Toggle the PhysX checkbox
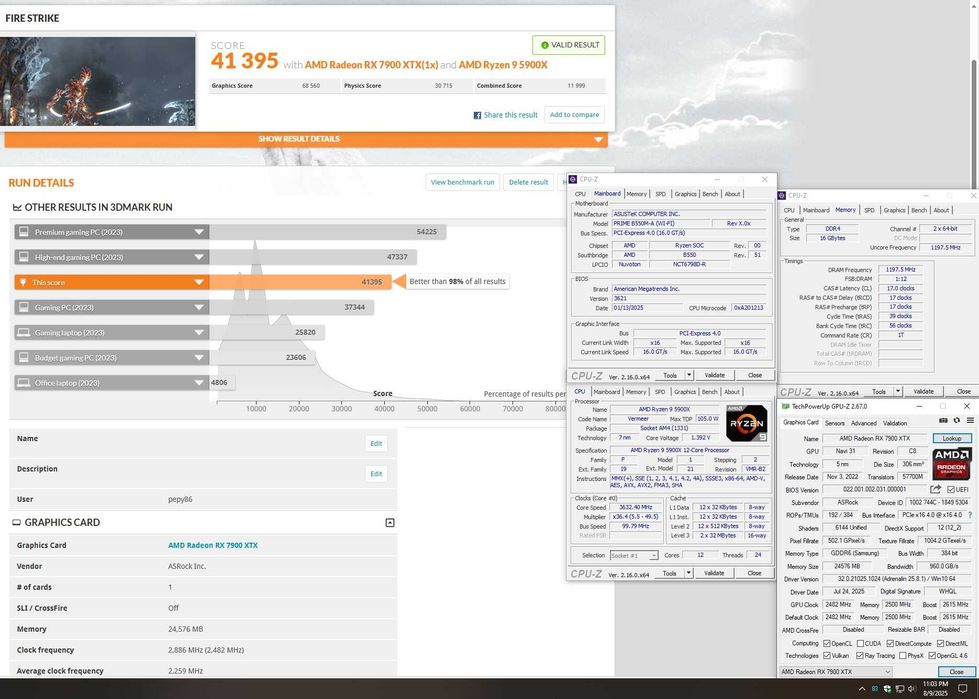The width and height of the screenshot is (979, 699). 902,656
